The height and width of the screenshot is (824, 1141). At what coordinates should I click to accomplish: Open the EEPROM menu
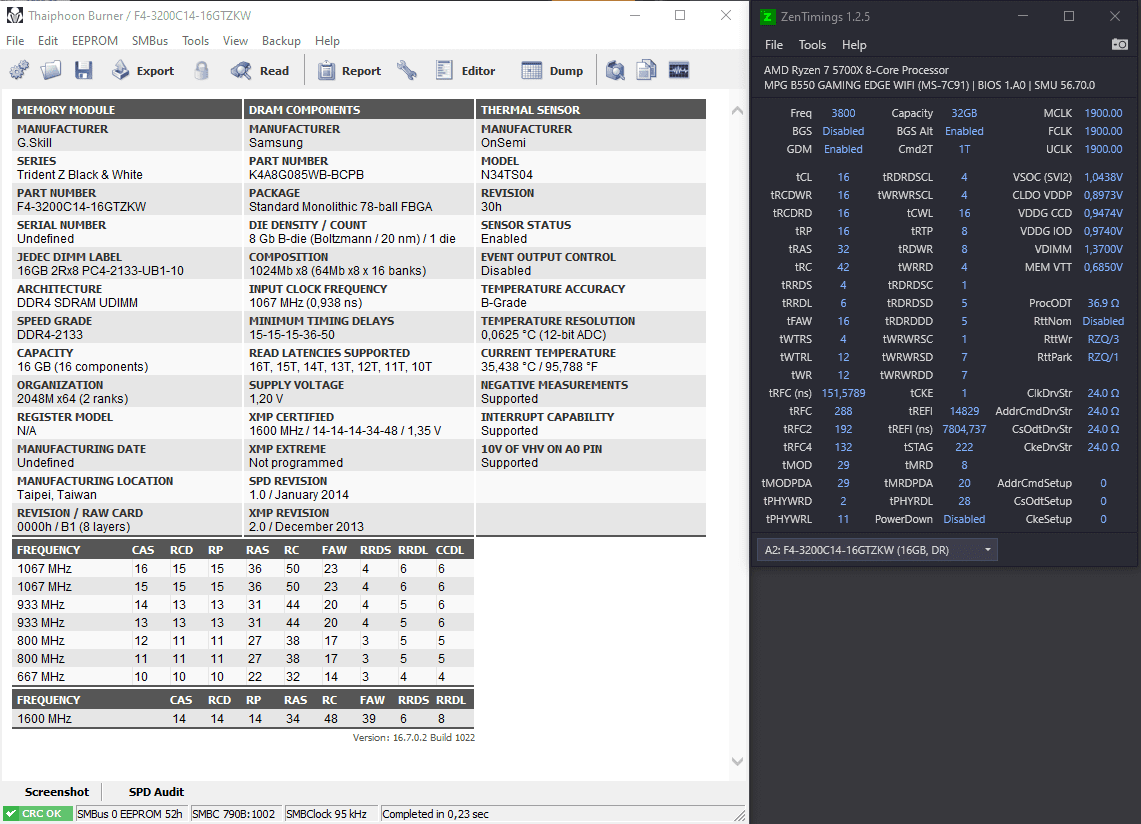(95, 41)
